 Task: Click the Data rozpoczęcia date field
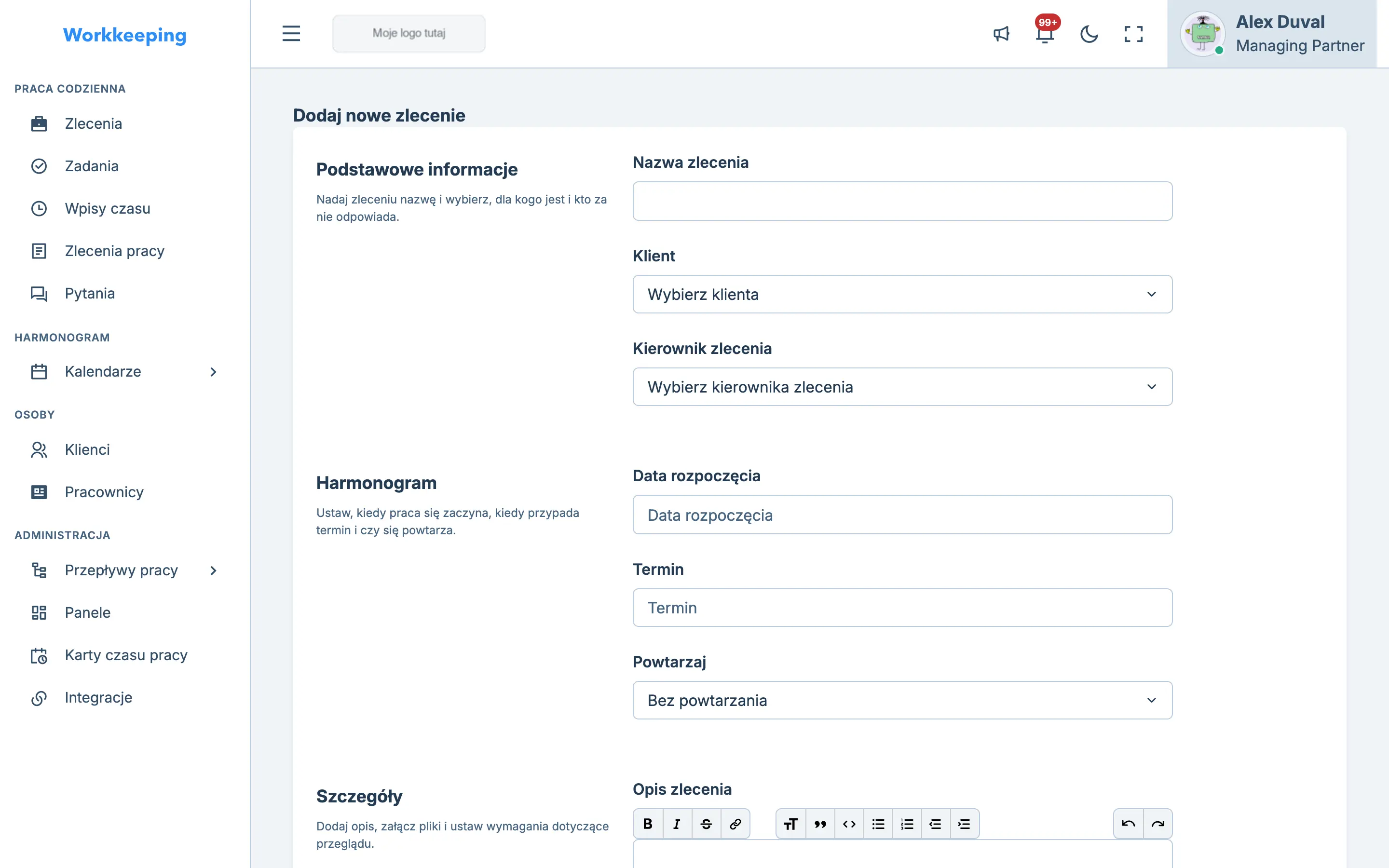902,515
